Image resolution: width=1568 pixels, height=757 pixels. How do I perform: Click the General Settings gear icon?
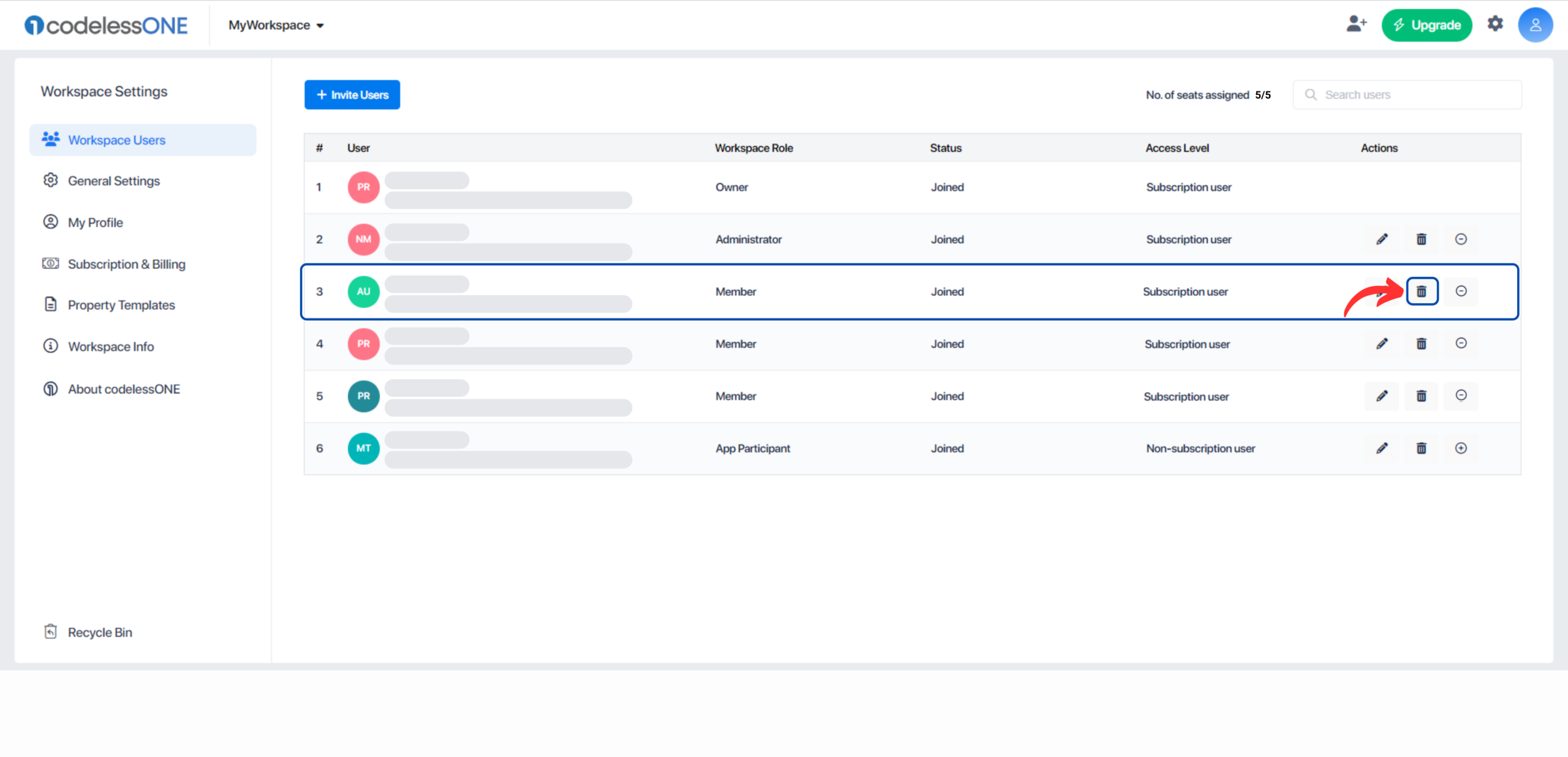(x=50, y=180)
